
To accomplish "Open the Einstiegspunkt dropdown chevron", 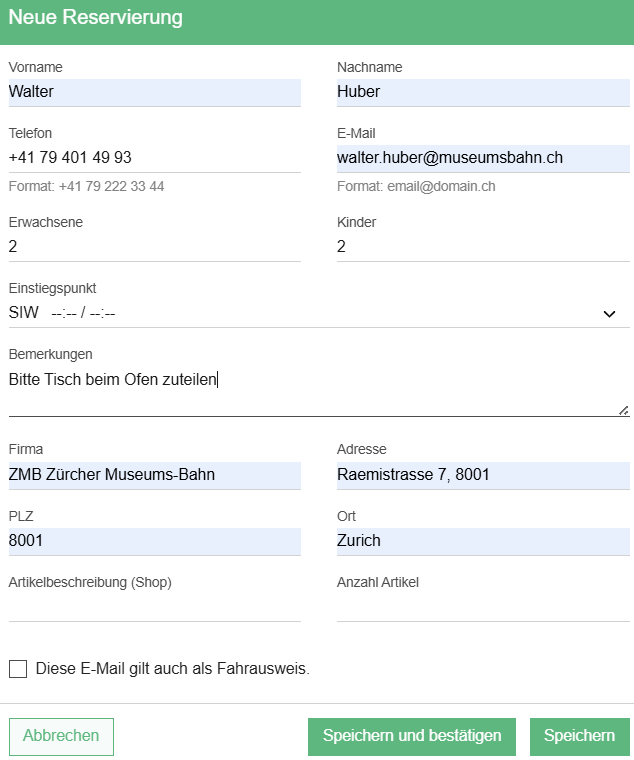I will point(609,314).
